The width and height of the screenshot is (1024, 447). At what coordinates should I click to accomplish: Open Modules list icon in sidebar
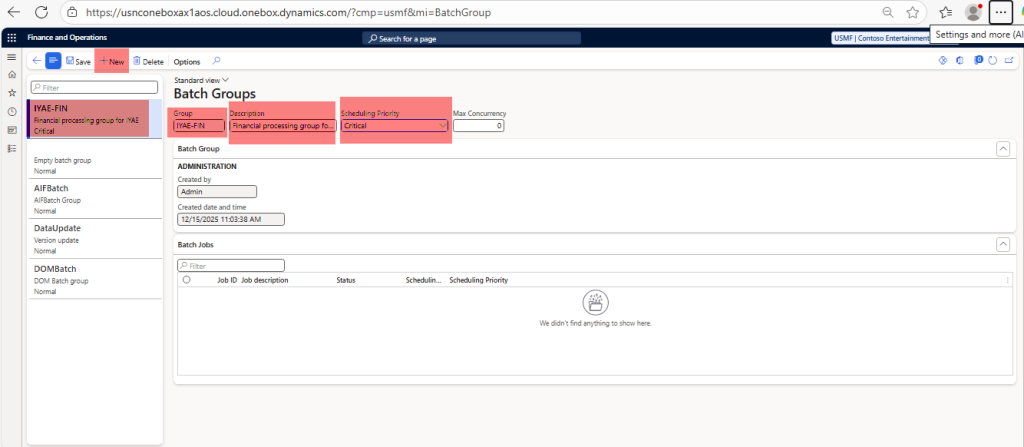(x=11, y=148)
